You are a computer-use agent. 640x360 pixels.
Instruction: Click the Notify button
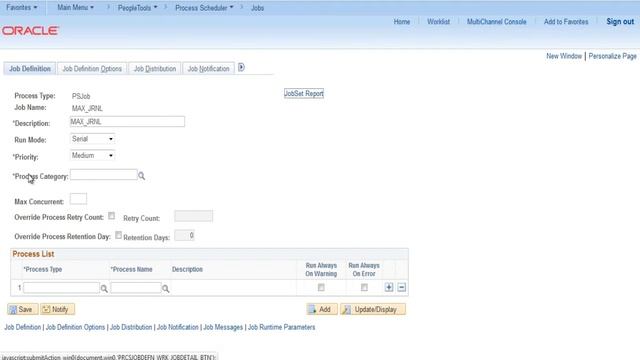coord(57,309)
